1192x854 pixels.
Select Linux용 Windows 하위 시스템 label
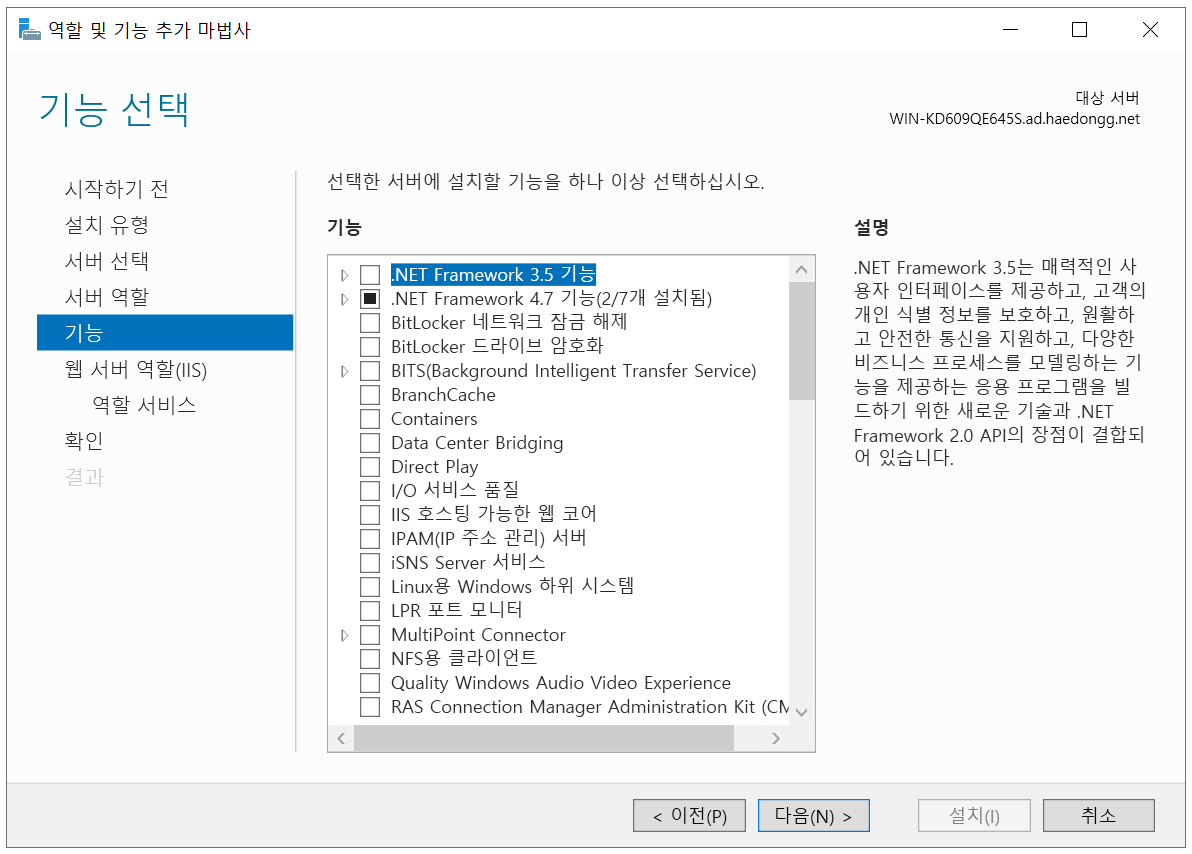512,587
